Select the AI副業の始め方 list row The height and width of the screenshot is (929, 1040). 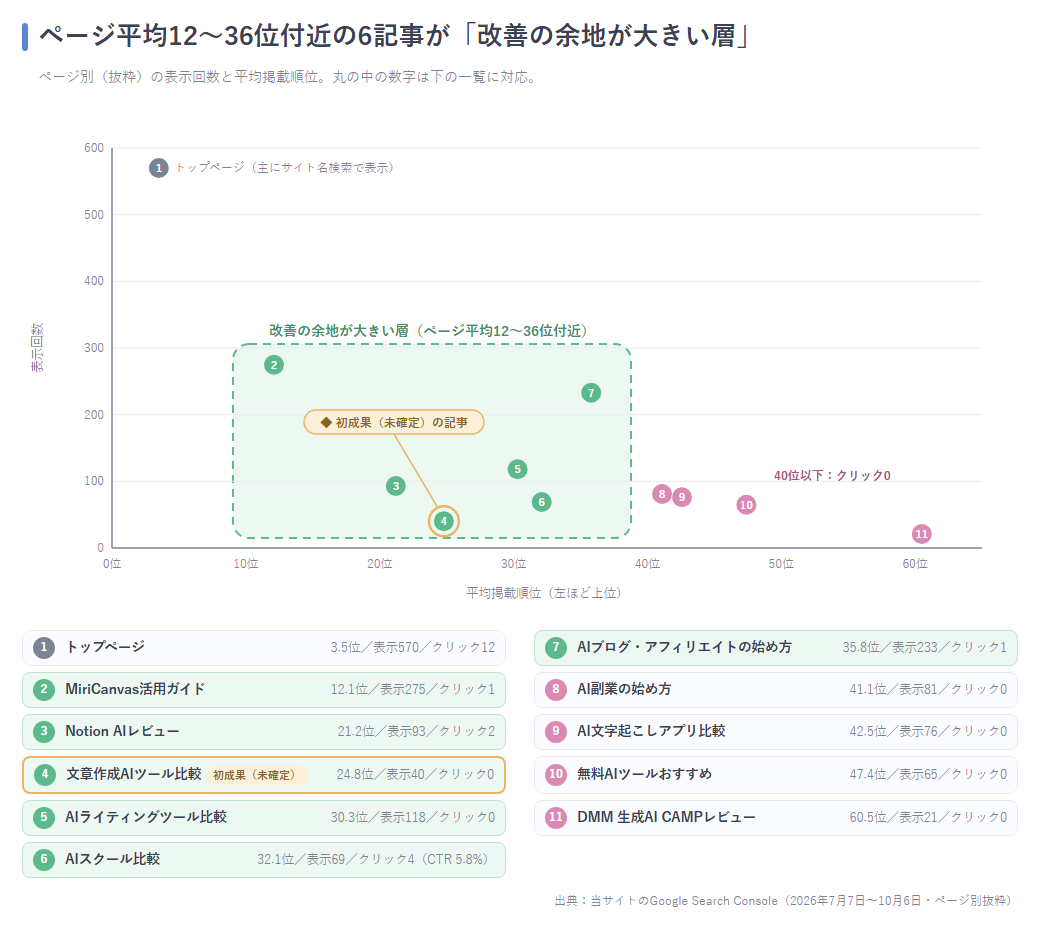[776, 690]
